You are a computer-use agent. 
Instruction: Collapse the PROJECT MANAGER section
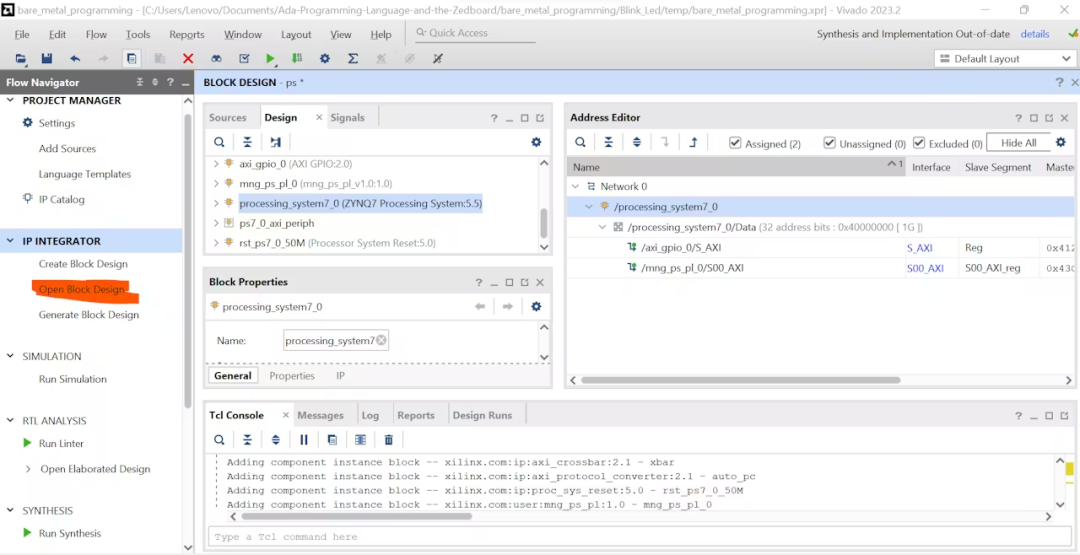(10, 101)
